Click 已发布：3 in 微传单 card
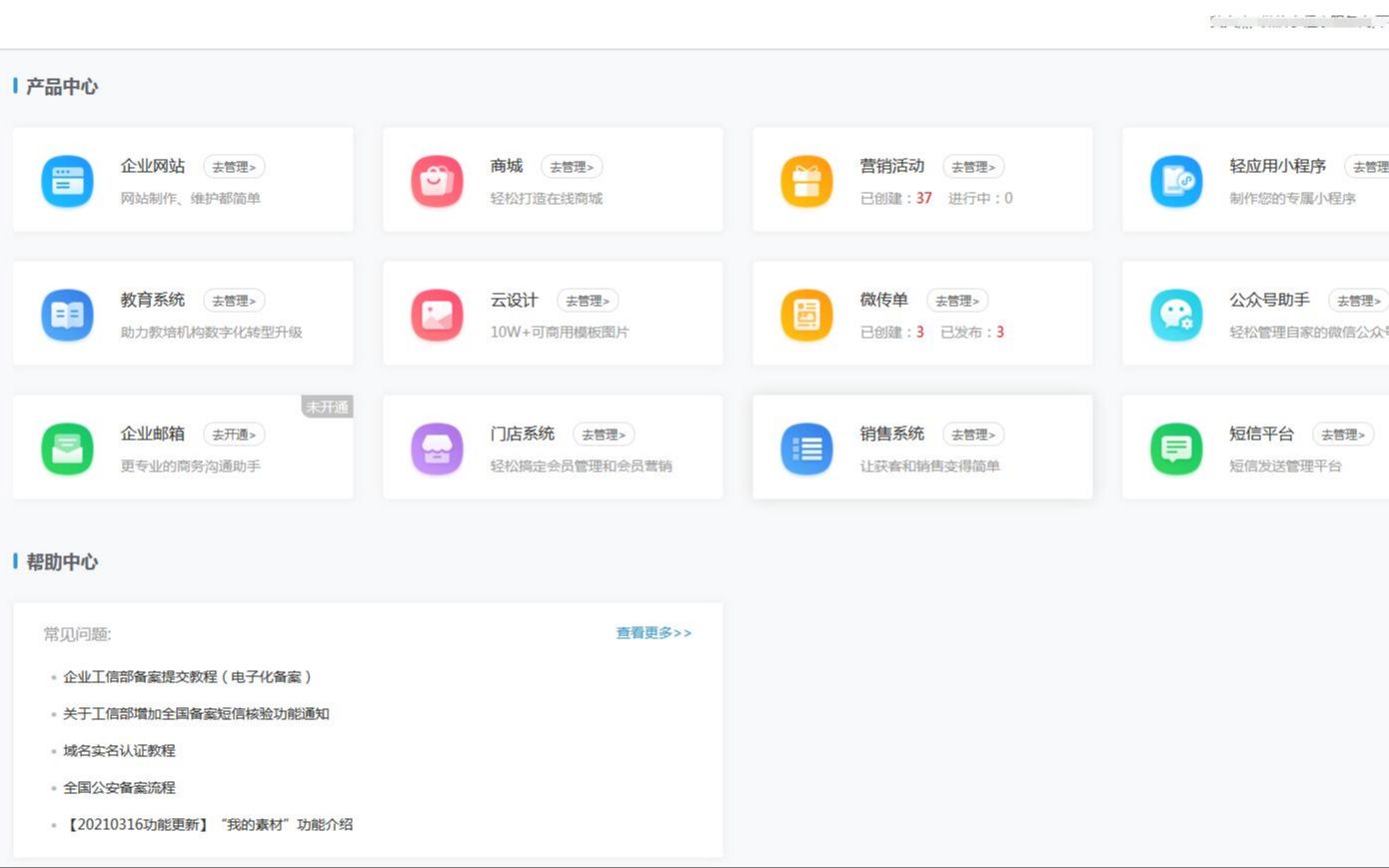 click(x=972, y=333)
